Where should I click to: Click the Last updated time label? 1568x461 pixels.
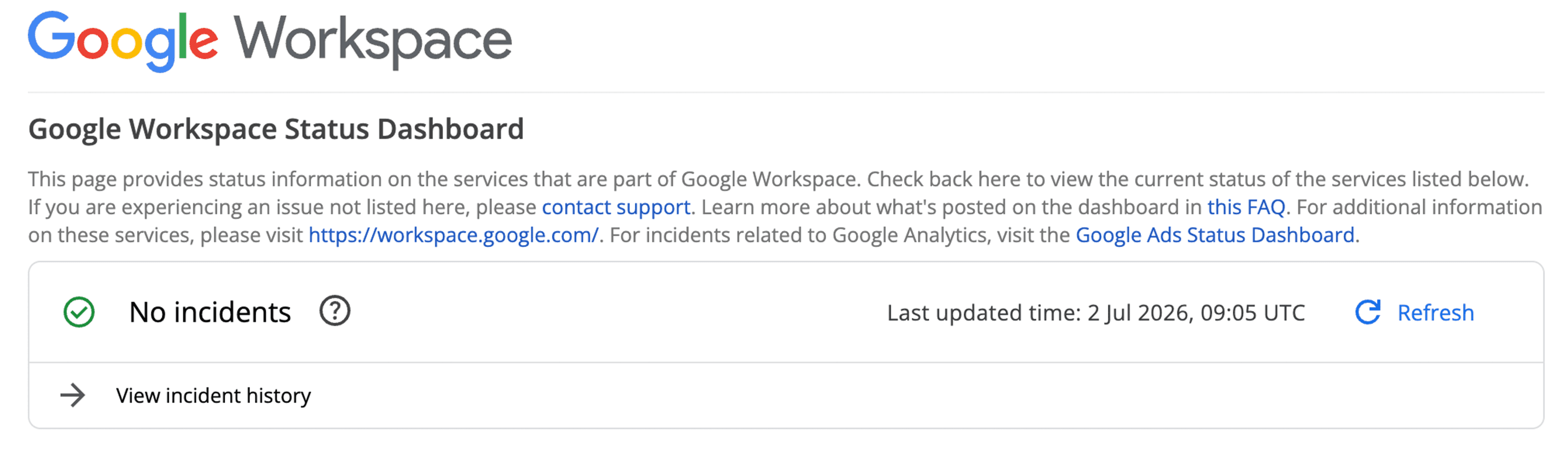984,313
